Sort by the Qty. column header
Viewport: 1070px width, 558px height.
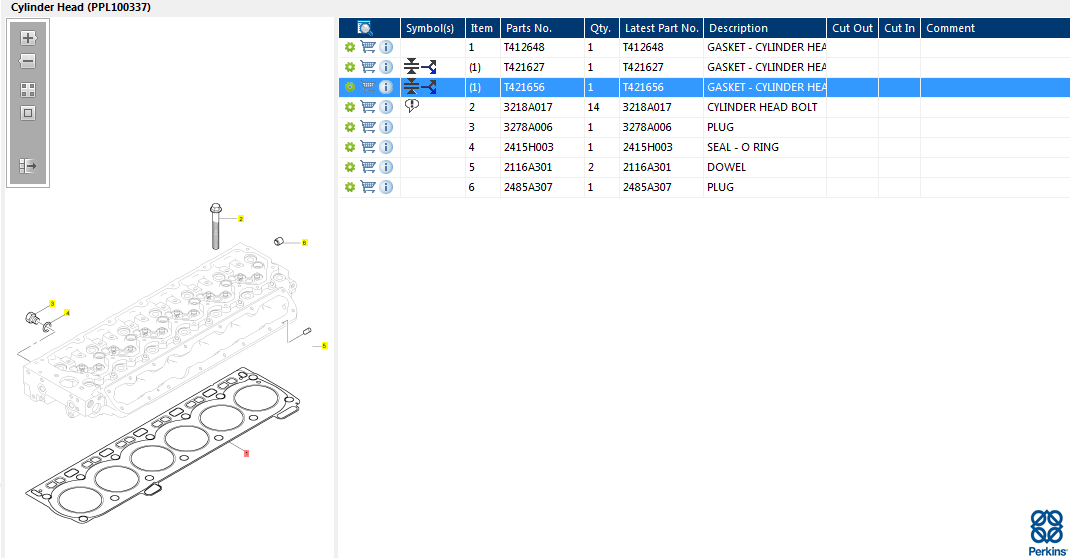pos(602,28)
